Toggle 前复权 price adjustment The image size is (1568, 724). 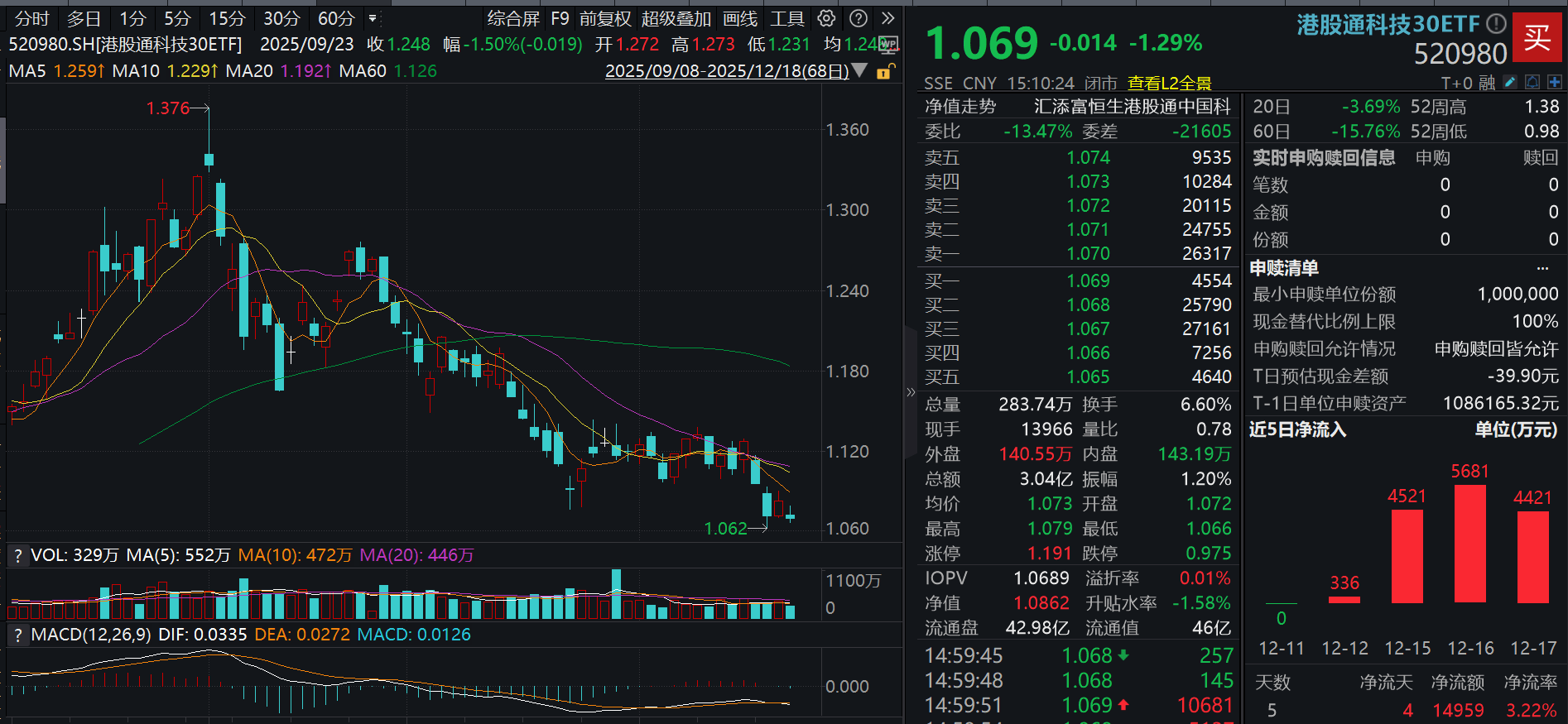click(605, 18)
